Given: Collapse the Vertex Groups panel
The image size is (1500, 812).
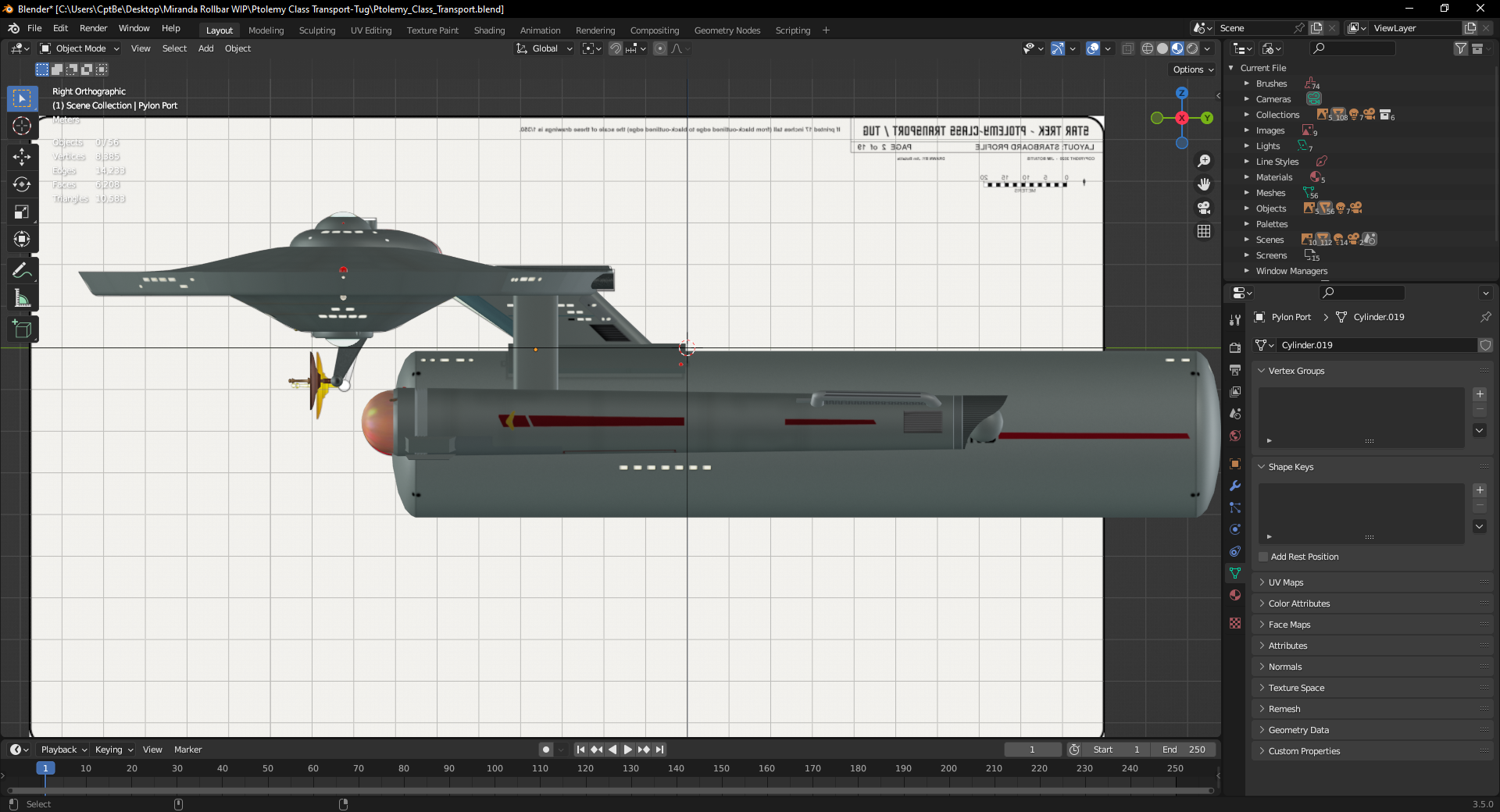Looking at the screenshot, I should click(1261, 371).
